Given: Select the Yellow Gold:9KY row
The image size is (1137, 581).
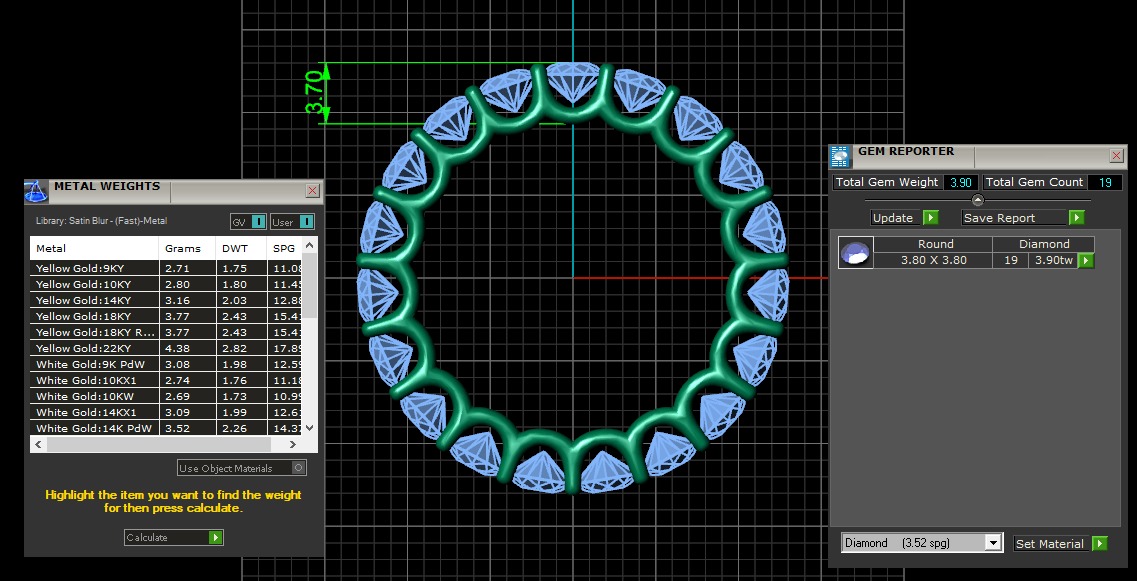Looking at the screenshot, I should point(165,268).
